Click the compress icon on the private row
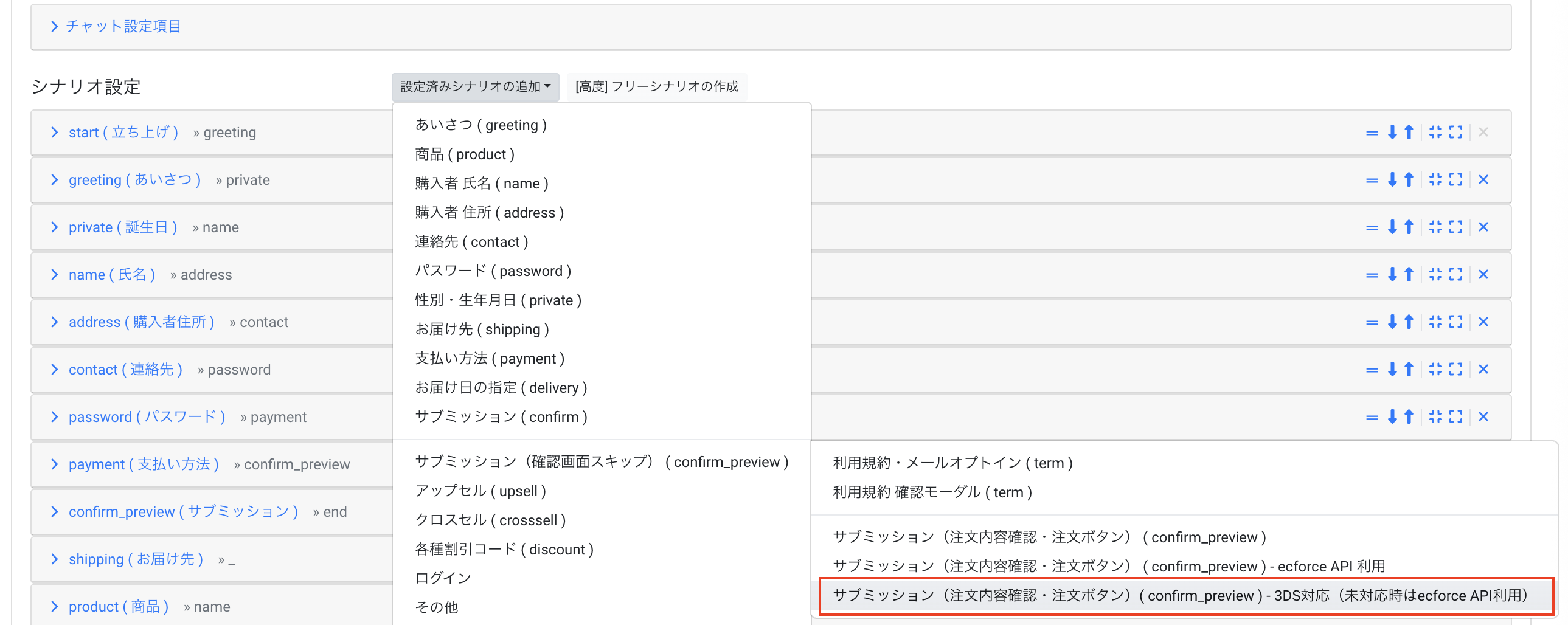 (1436, 227)
